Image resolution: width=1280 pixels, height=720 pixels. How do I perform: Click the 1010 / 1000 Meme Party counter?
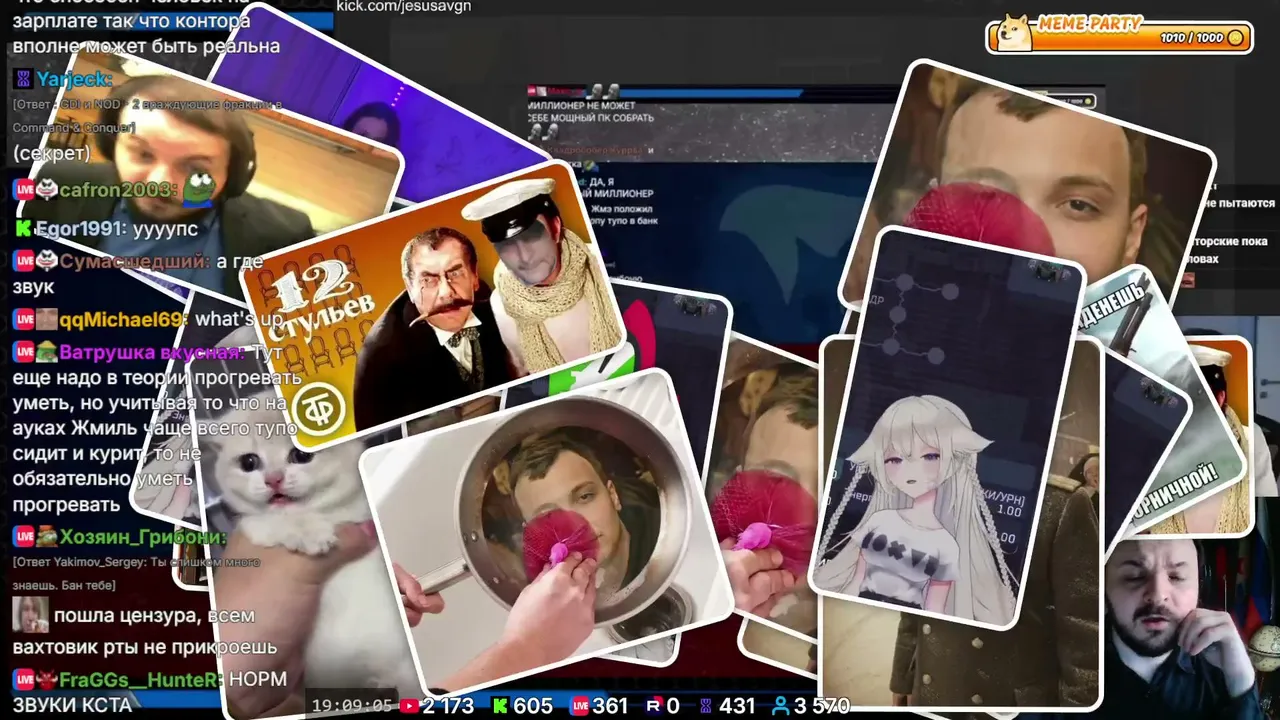pyautogui.click(x=1191, y=38)
